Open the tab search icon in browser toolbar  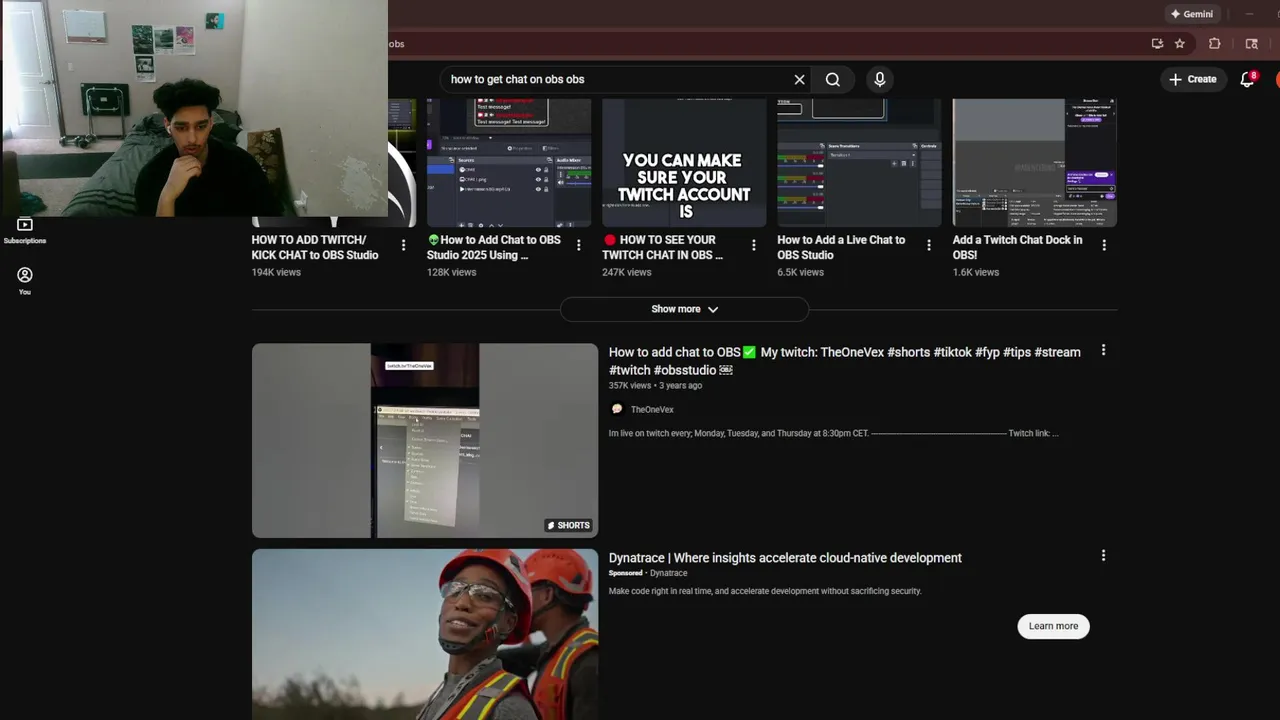[x=1251, y=44]
